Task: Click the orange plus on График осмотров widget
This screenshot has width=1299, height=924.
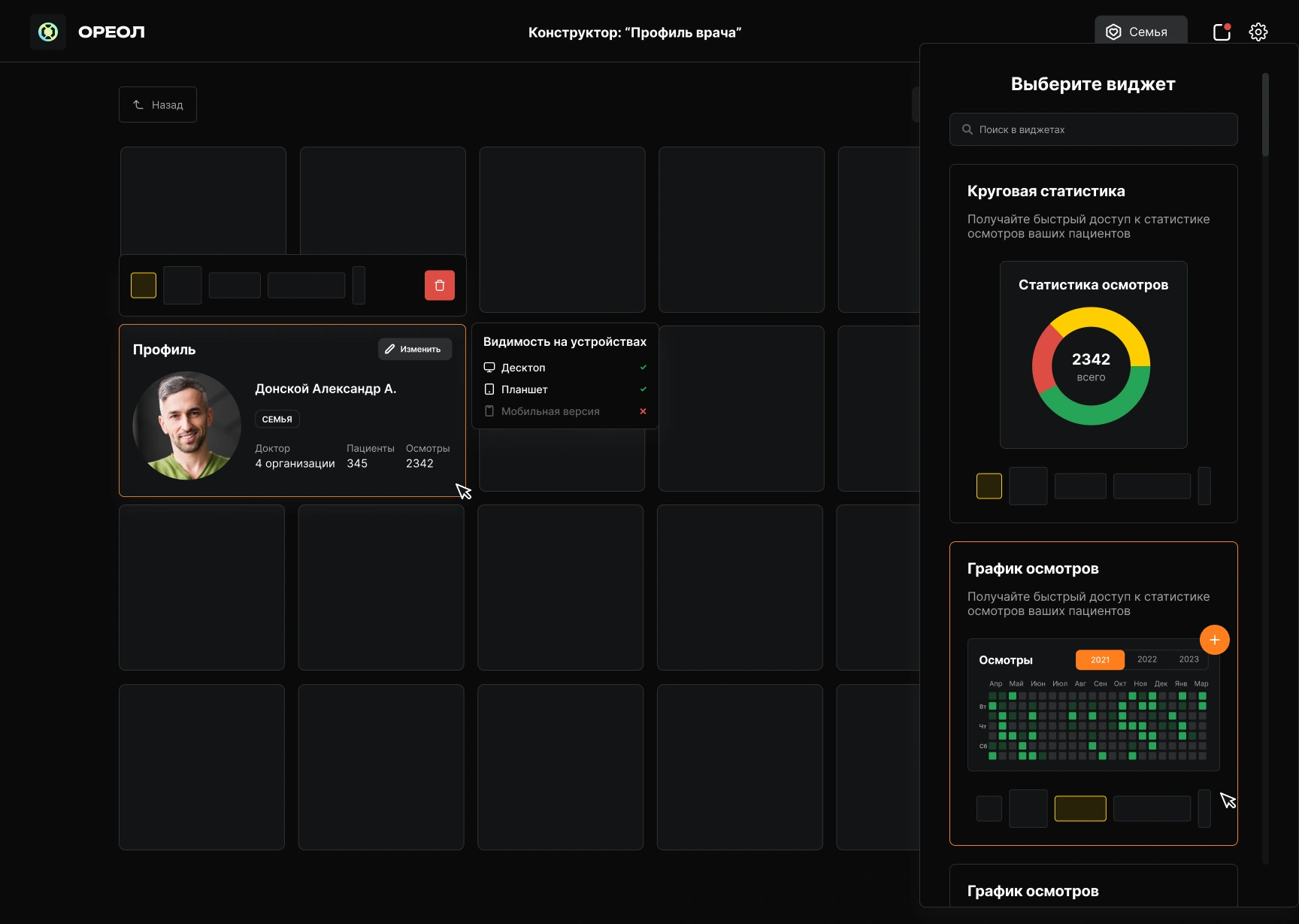Action: (1215, 640)
